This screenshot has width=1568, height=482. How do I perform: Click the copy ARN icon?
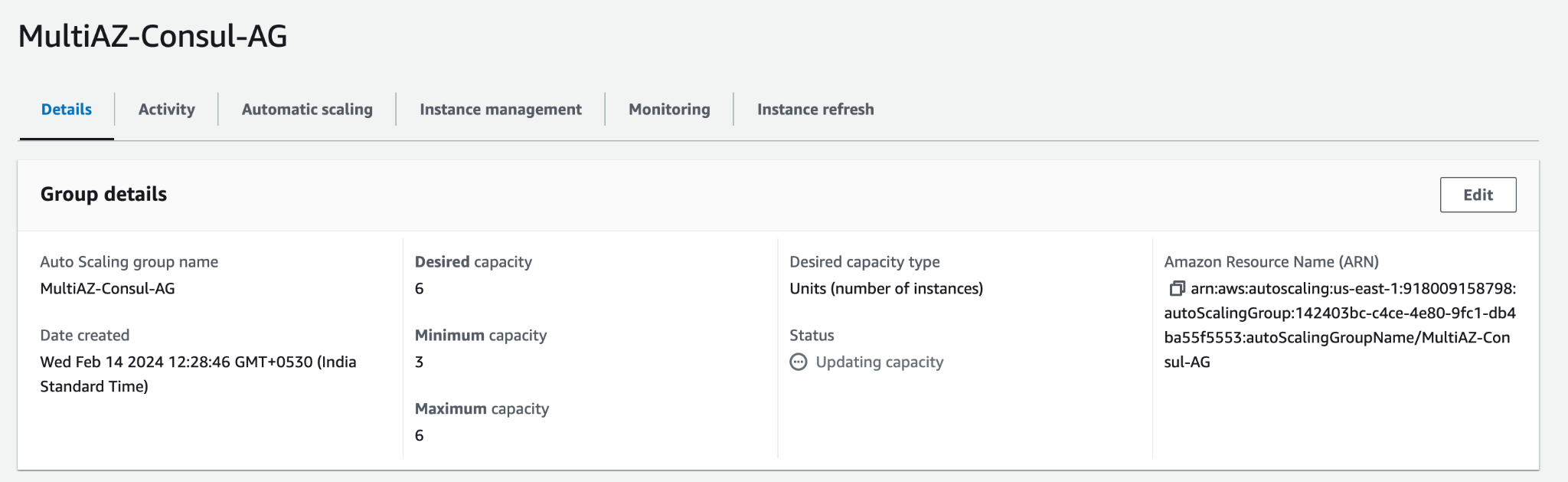(1177, 289)
